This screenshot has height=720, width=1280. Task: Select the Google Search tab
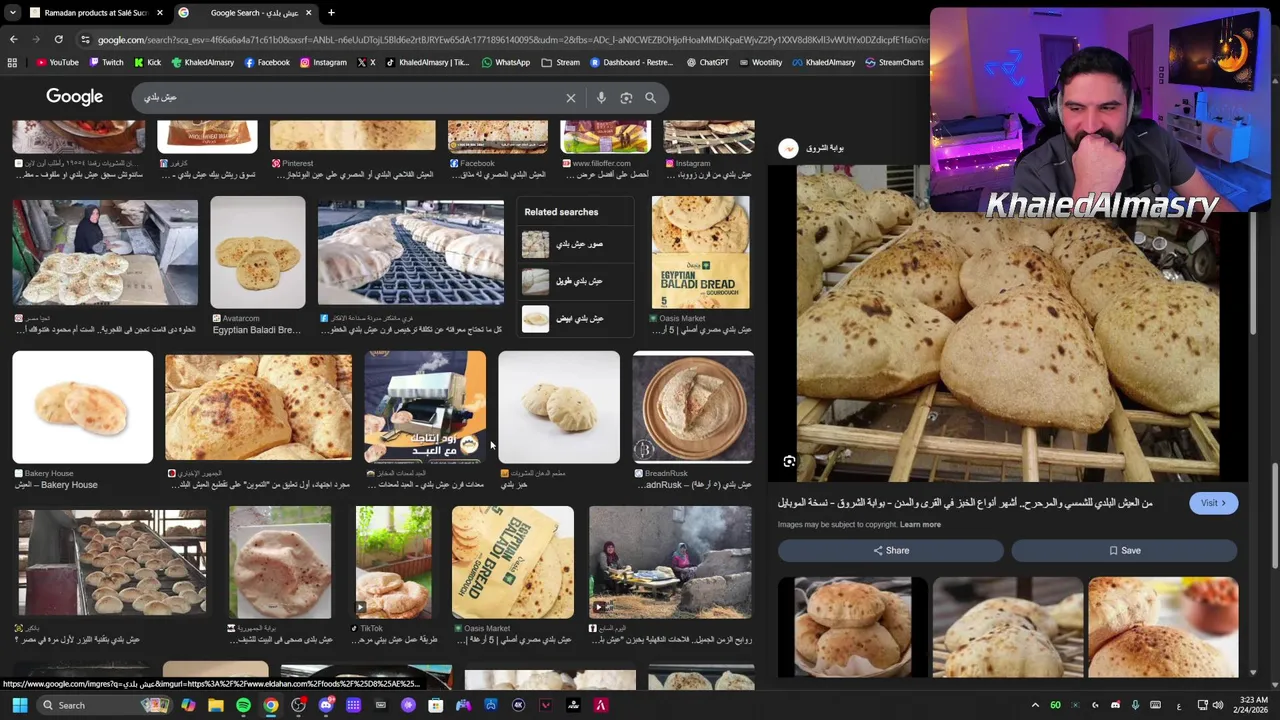tap(245, 13)
